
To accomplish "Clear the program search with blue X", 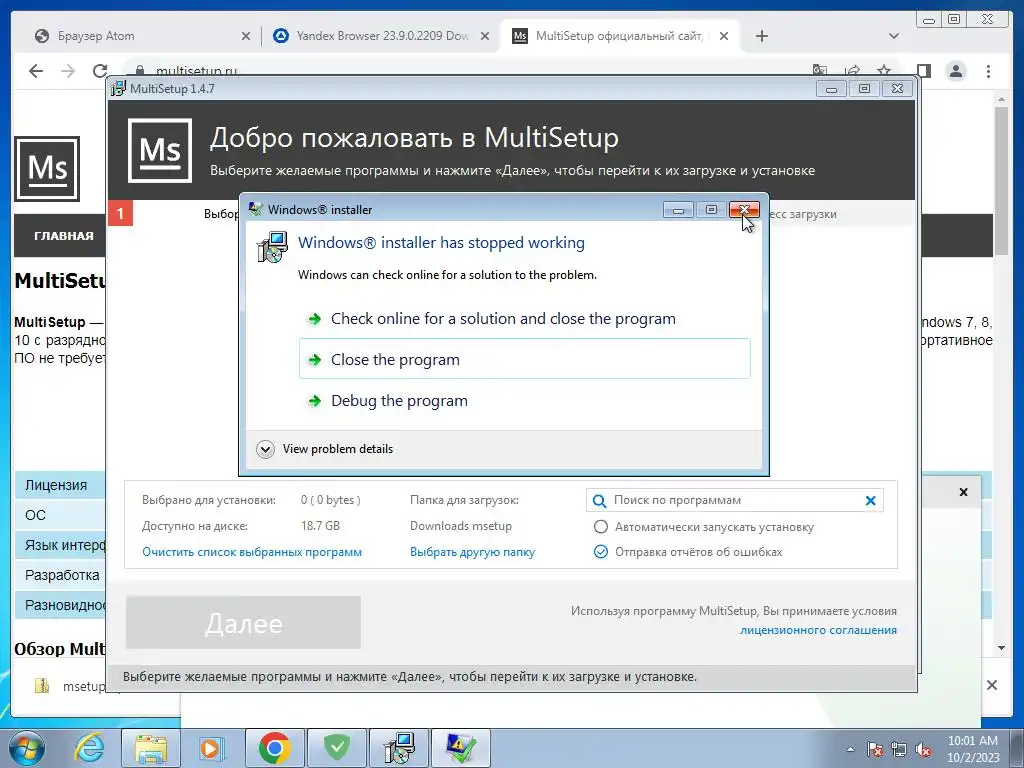I will point(871,500).
